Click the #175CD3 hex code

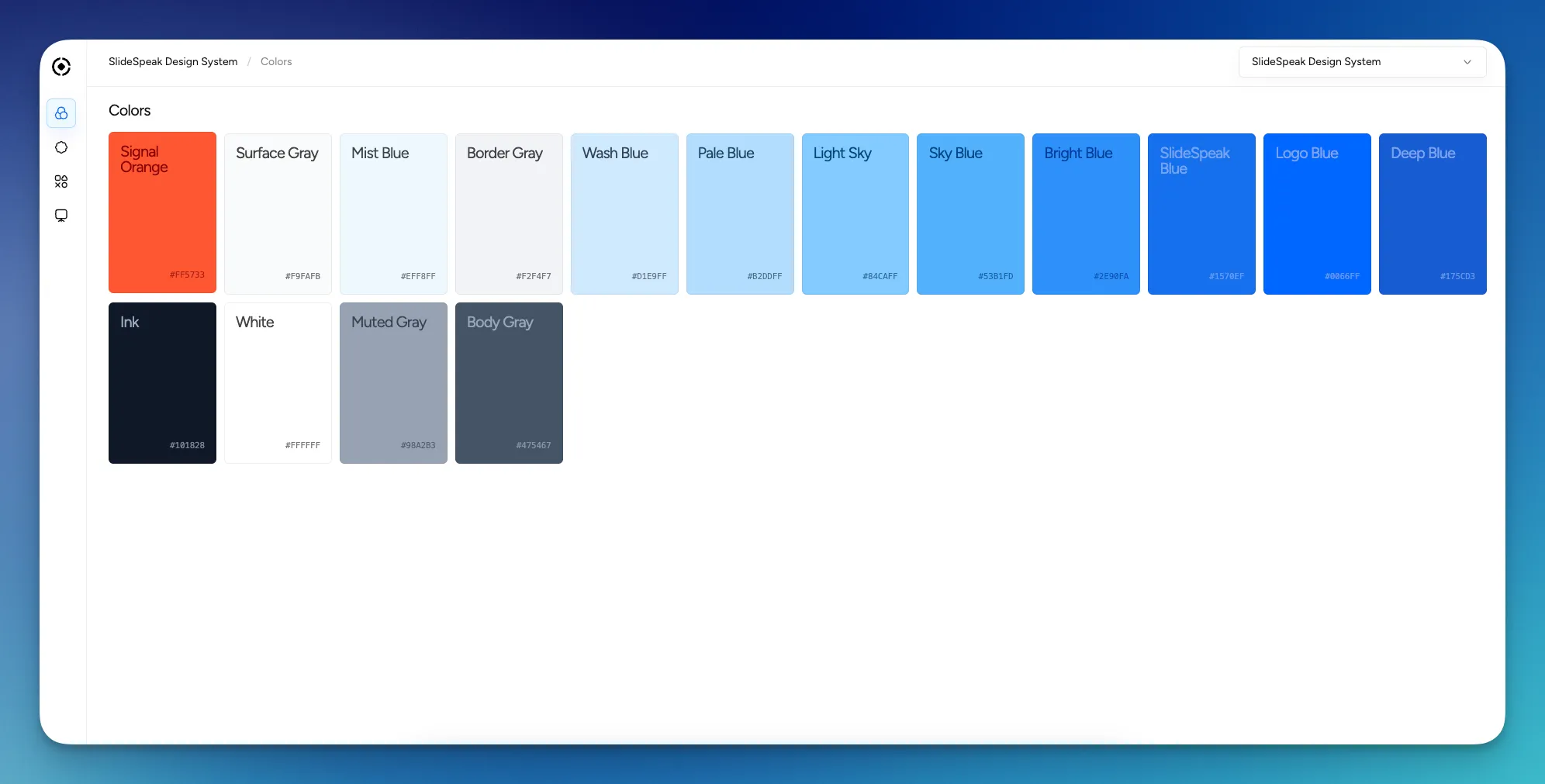click(1457, 276)
